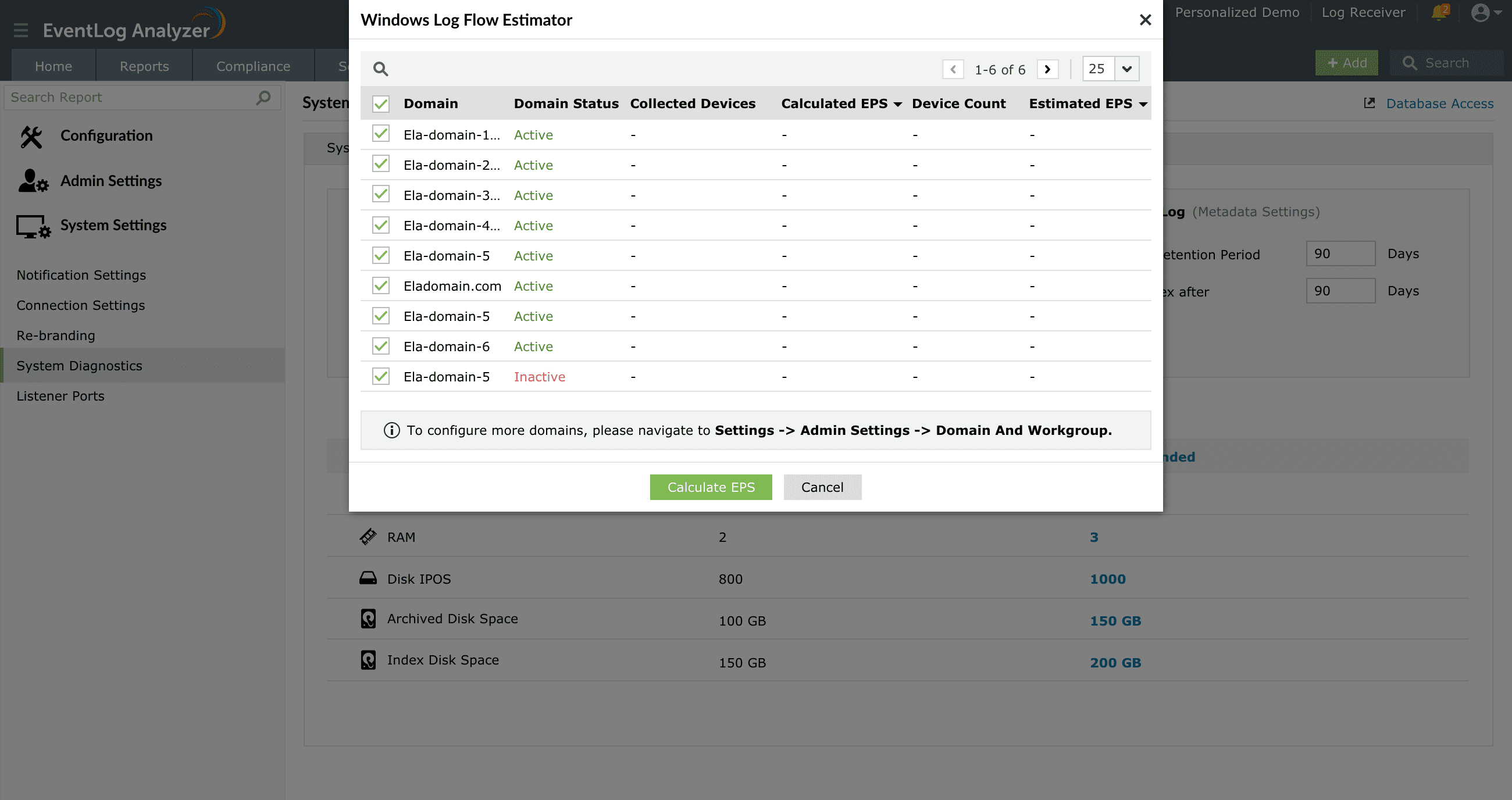Screen dimensions: 1512x800
Task: Open the Calculated EPS column dropdown arrow
Action: pyautogui.click(x=897, y=105)
